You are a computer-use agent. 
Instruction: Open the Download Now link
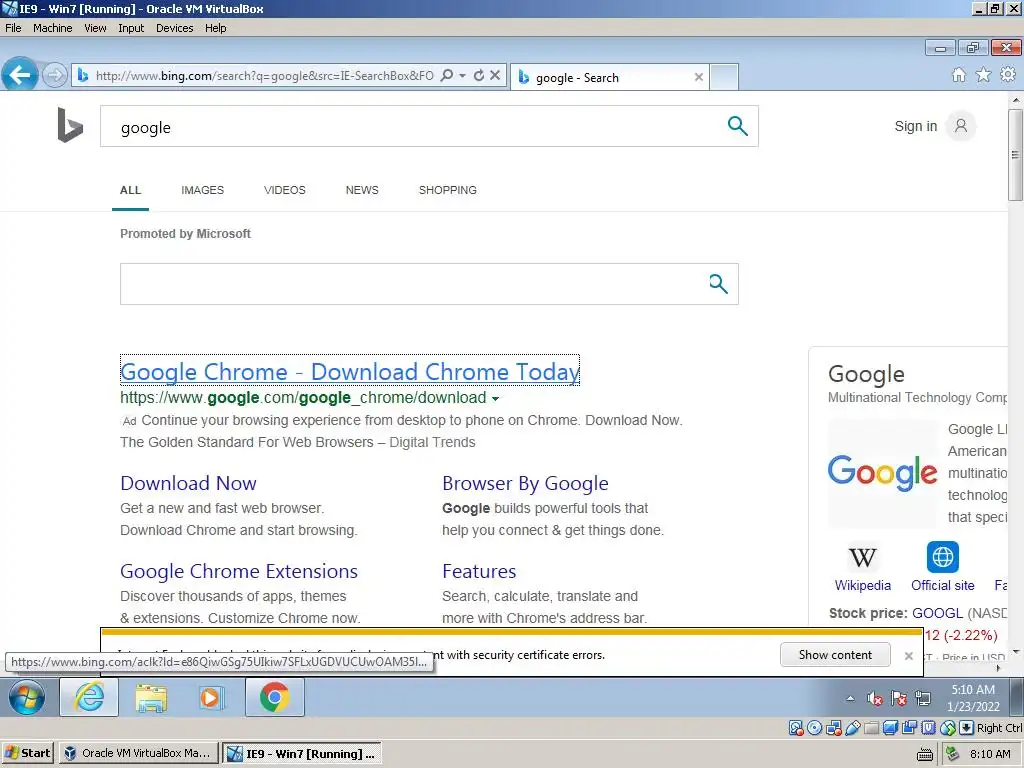pyautogui.click(x=188, y=483)
